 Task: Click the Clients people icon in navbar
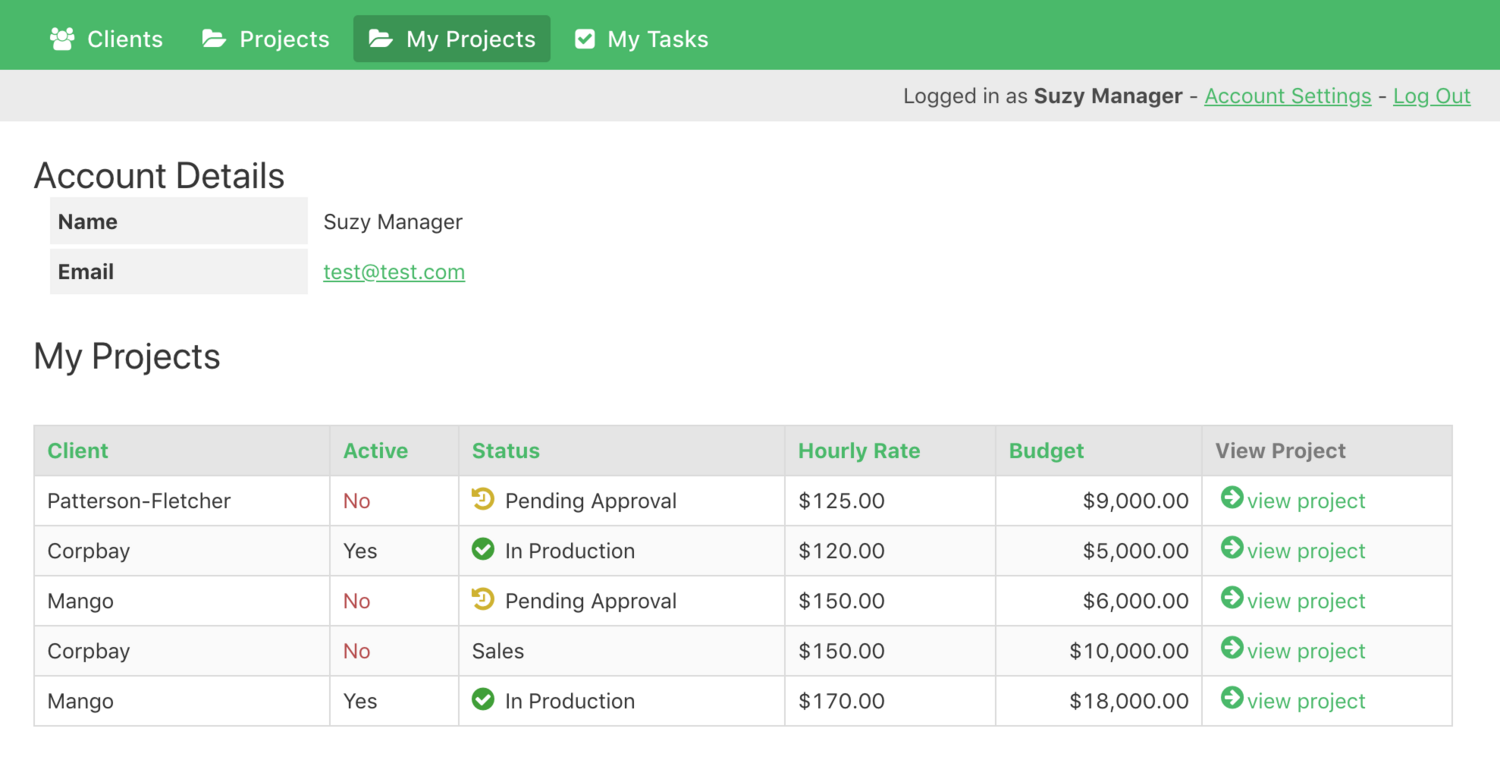coord(62,39)
